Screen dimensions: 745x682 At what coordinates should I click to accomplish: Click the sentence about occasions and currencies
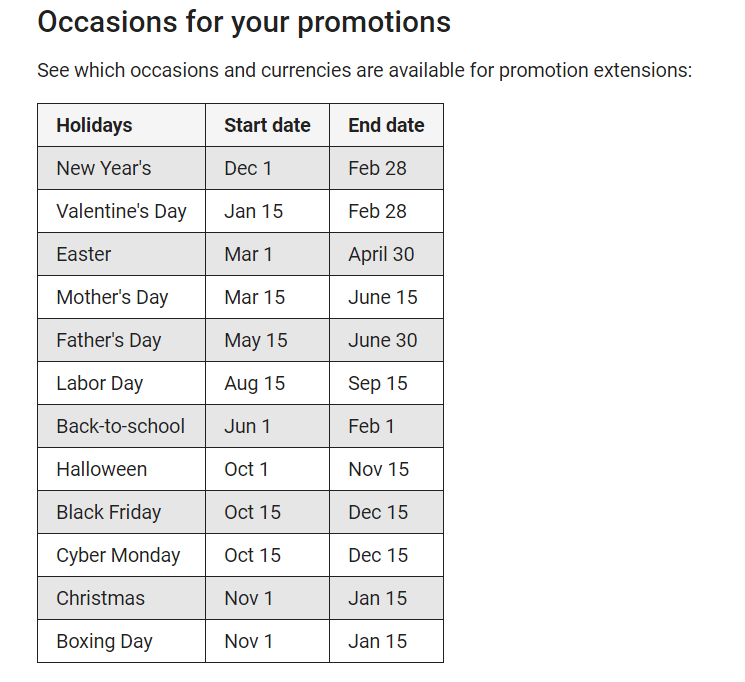click(364, 71)
